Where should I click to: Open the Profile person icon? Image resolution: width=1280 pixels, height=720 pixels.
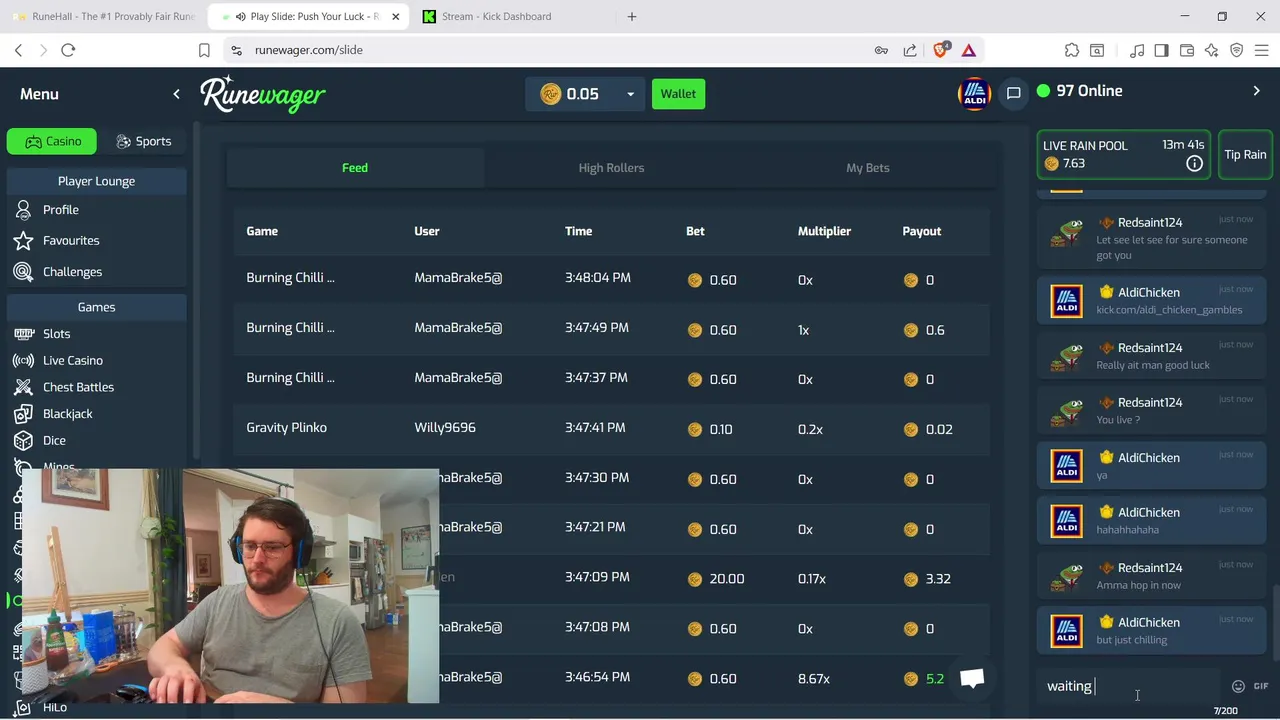[x=24, y=210]
